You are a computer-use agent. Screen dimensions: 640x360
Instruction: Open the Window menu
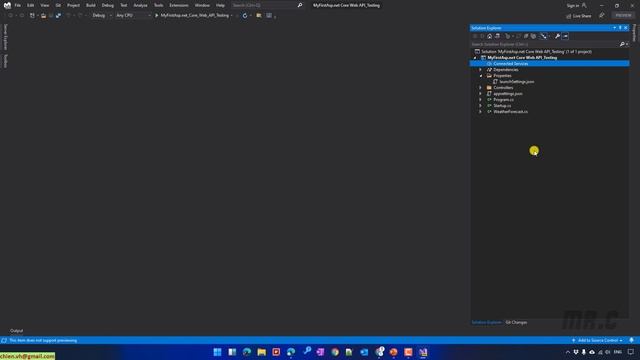202,5
